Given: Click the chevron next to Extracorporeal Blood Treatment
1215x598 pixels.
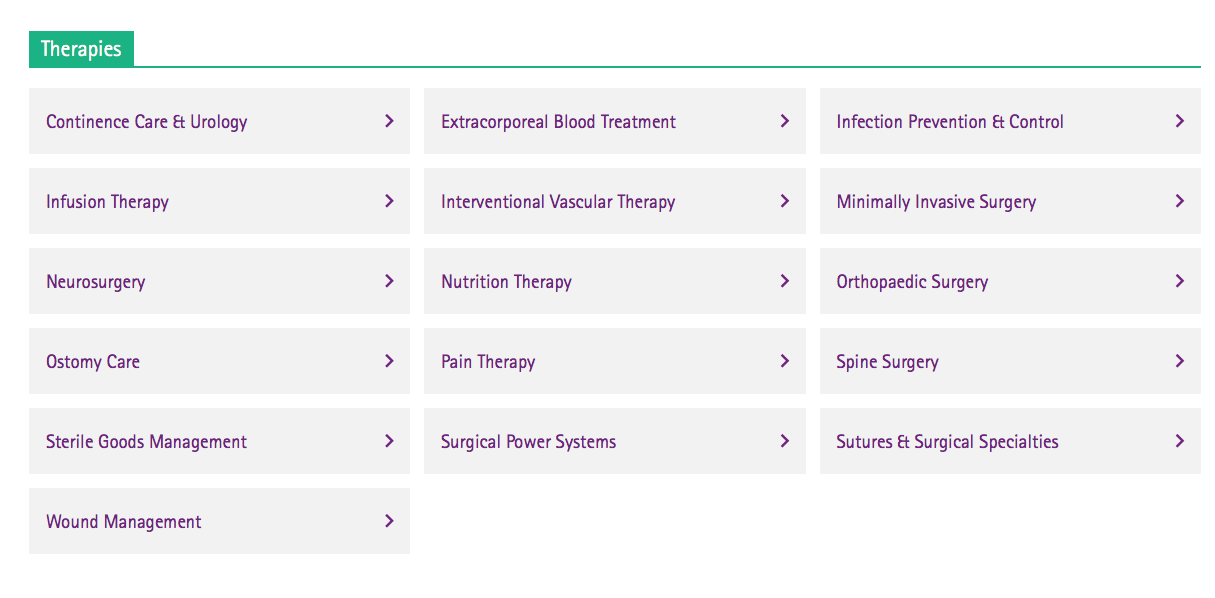Looking at the screenshot, I should (x=784, y=121).
